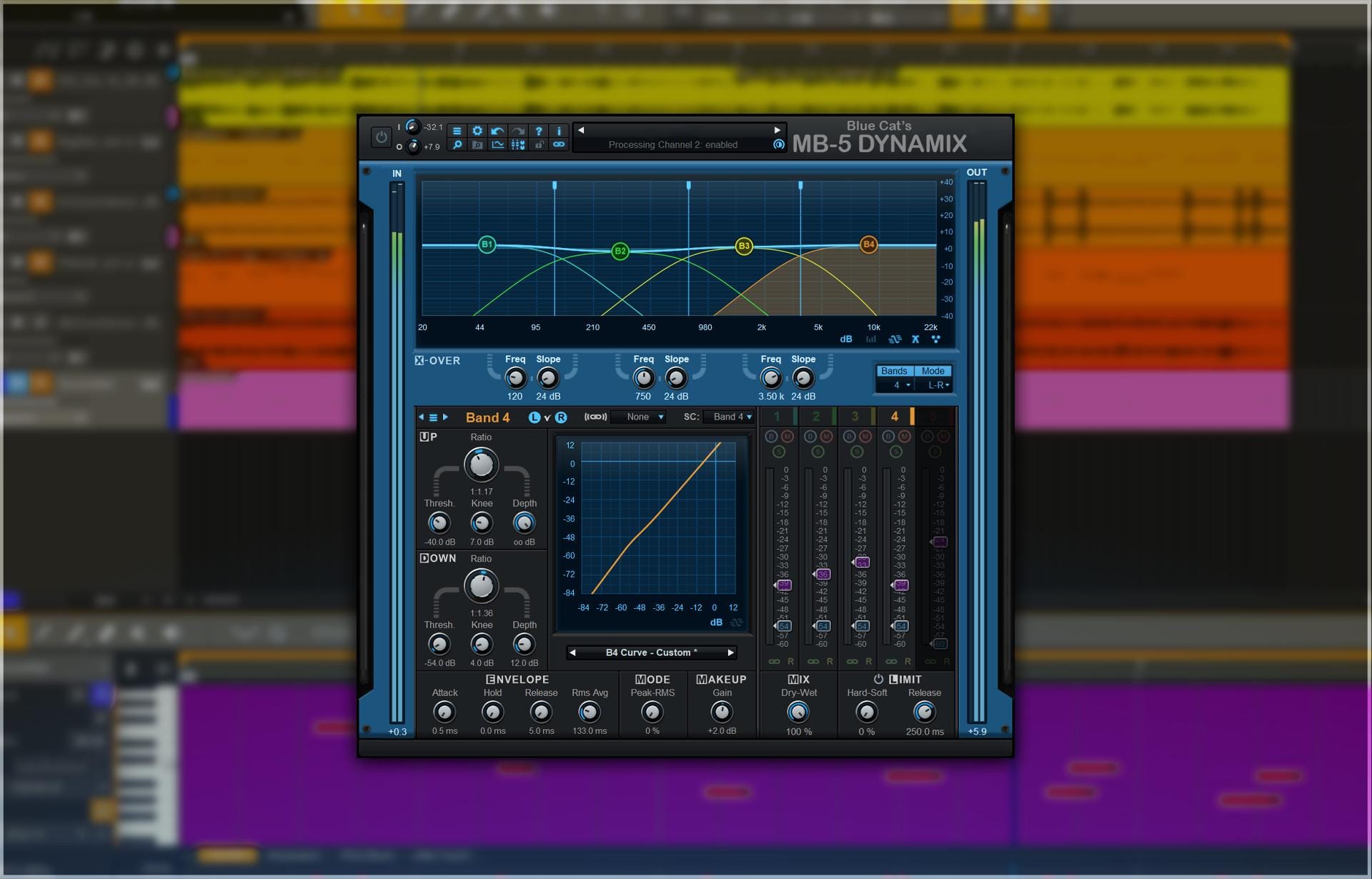The image size is (1372, 879).
Task: Select previous curve left of B4 Curve - Custom
Action: [x=572, y=652]
